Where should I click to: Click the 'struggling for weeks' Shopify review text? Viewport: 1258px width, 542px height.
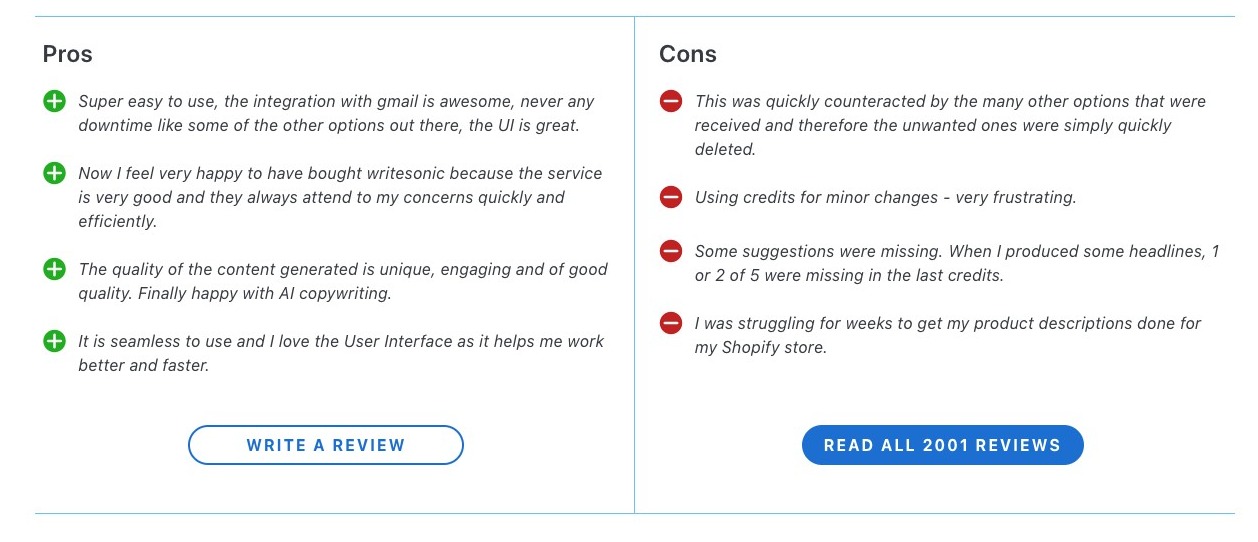click(x=947, y=335)
